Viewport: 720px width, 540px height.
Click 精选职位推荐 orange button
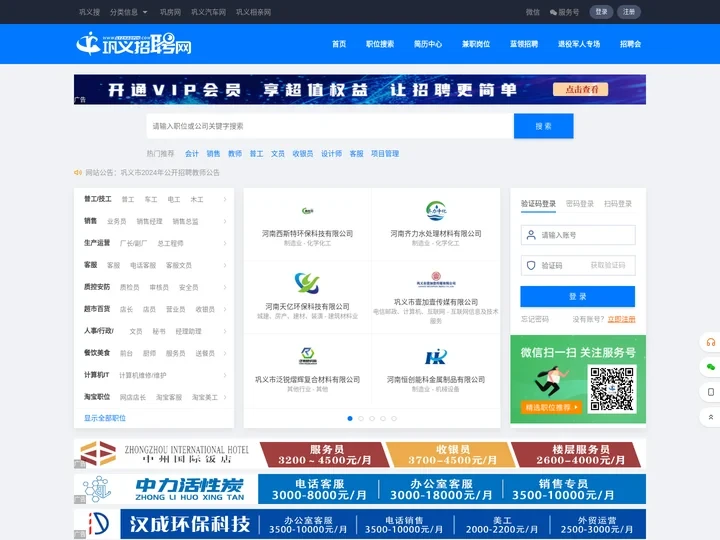[x=551, y=407]
